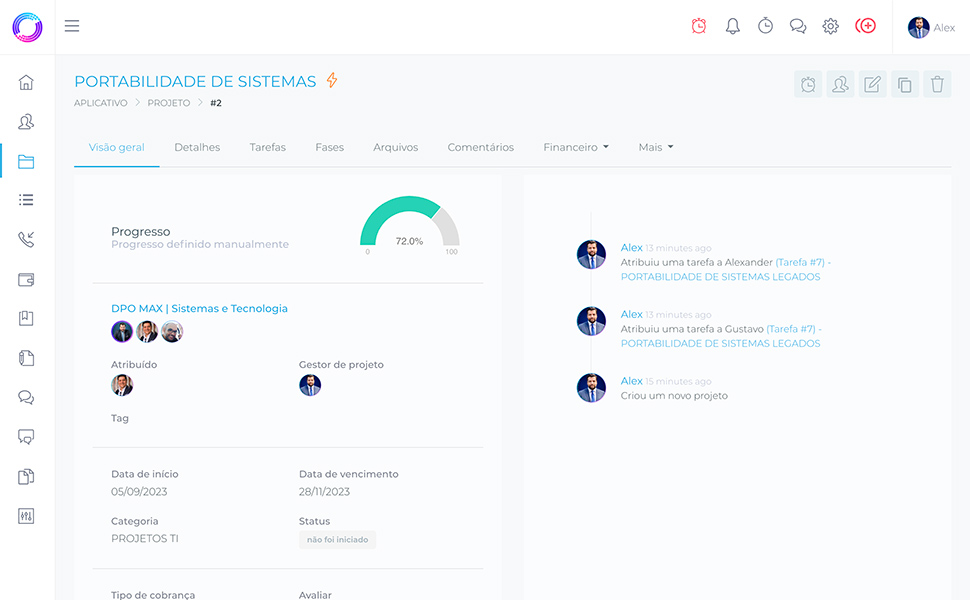Click the não foi iniciado status badge

pyautogui.click(x=337, y=539)
